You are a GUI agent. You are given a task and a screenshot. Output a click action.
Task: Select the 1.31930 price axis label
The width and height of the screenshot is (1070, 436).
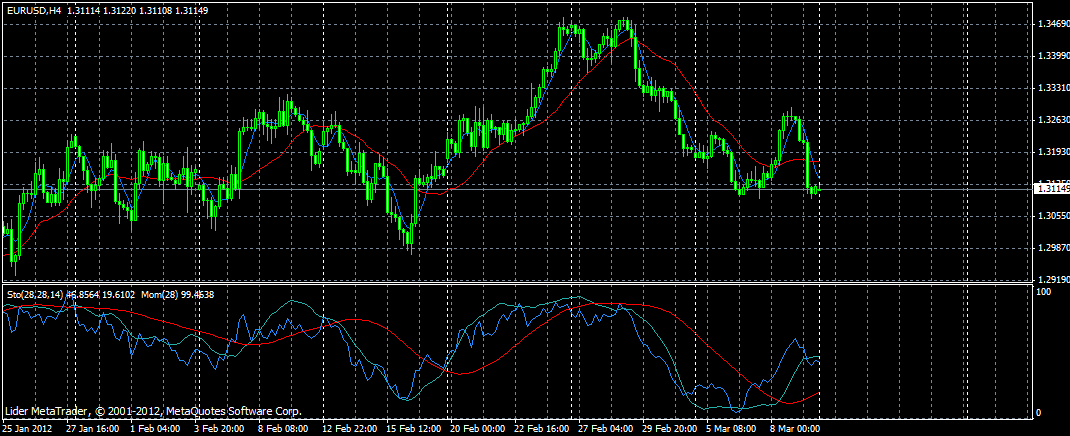point(1052,152)
